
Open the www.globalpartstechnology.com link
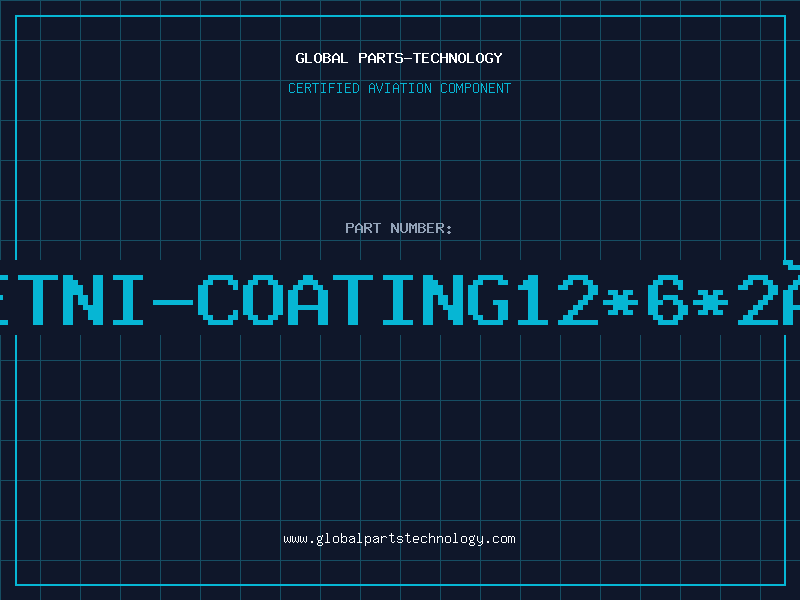click(x=399, y=539)
